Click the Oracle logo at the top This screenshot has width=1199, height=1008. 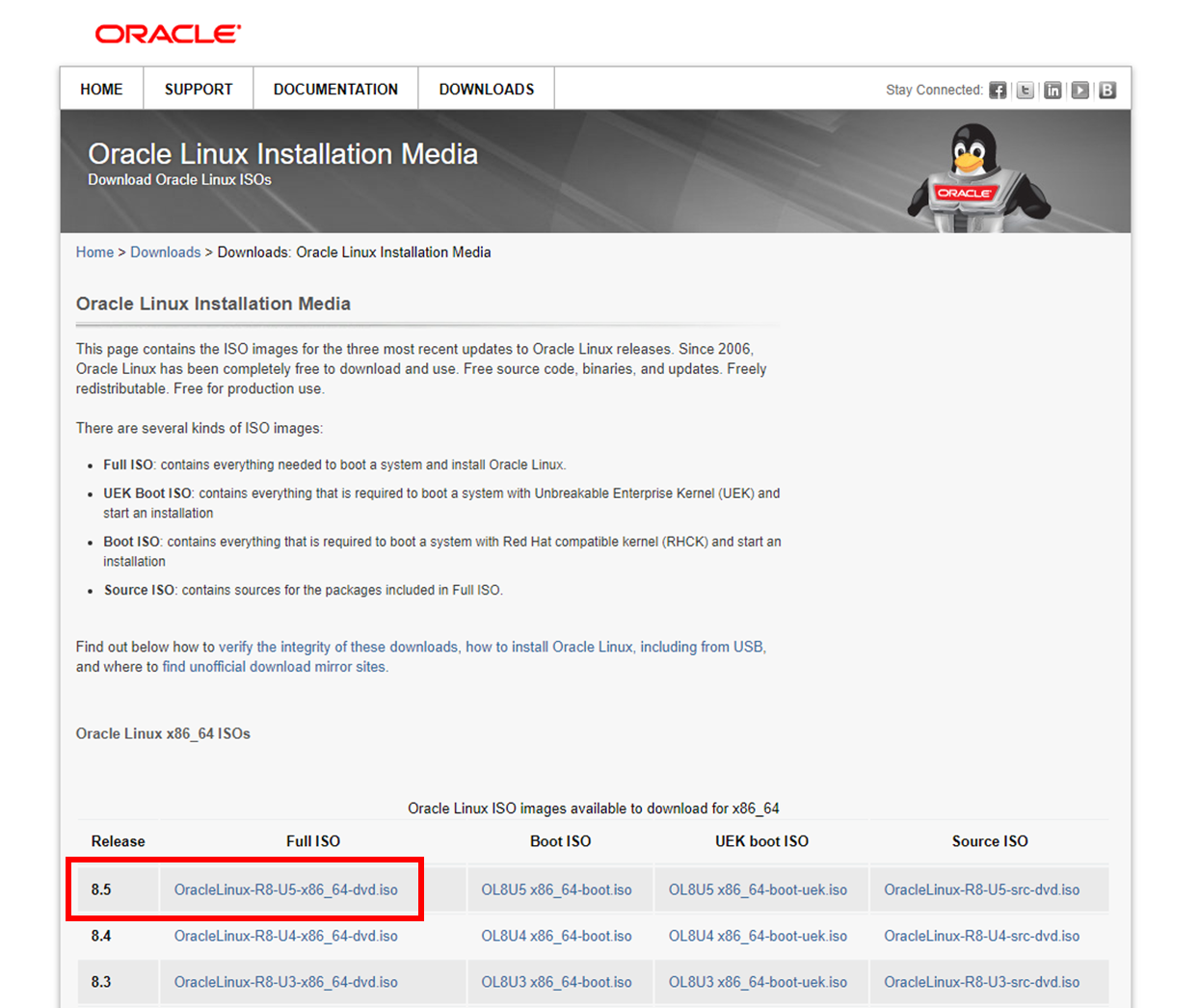click(166, 33)
